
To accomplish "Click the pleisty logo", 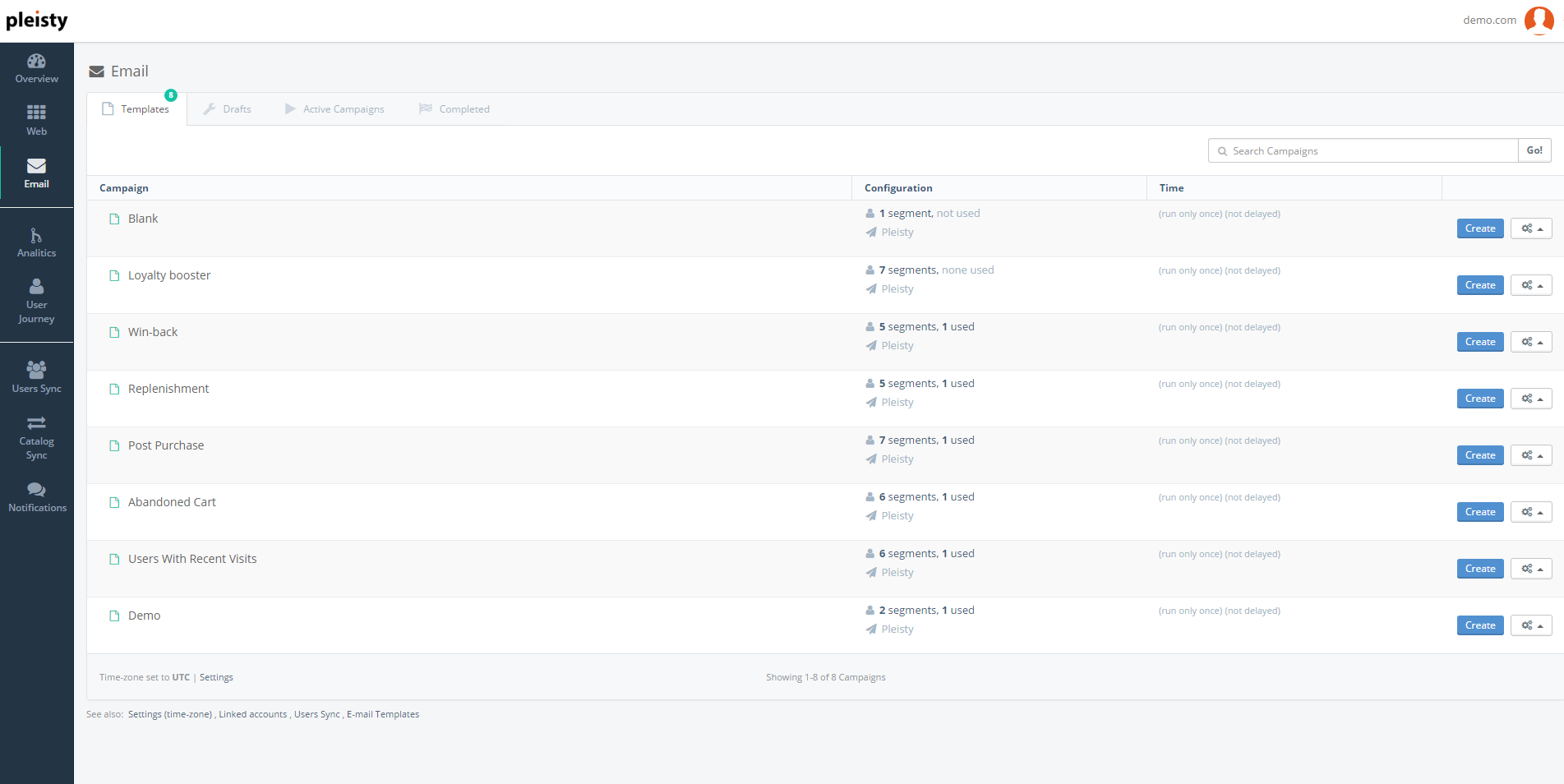I will pos(37,20).
